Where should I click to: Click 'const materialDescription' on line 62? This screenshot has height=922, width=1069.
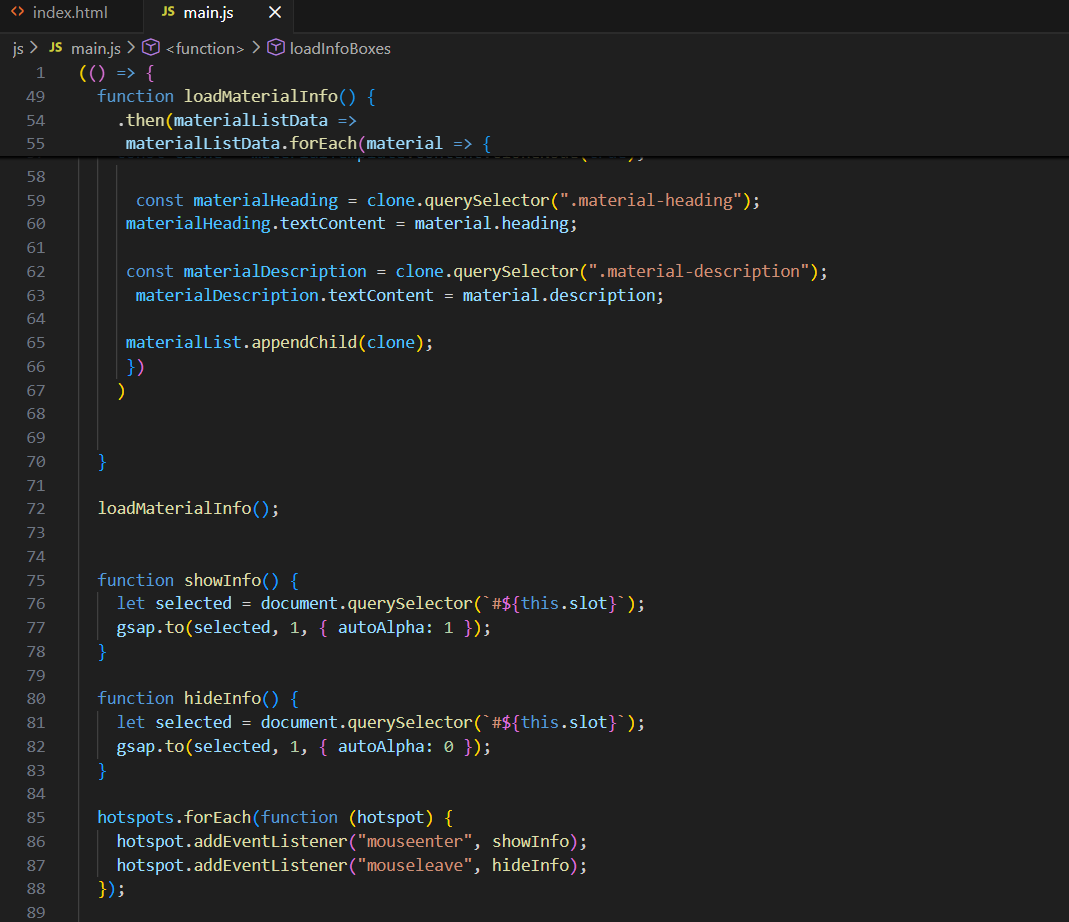[246, 271]
